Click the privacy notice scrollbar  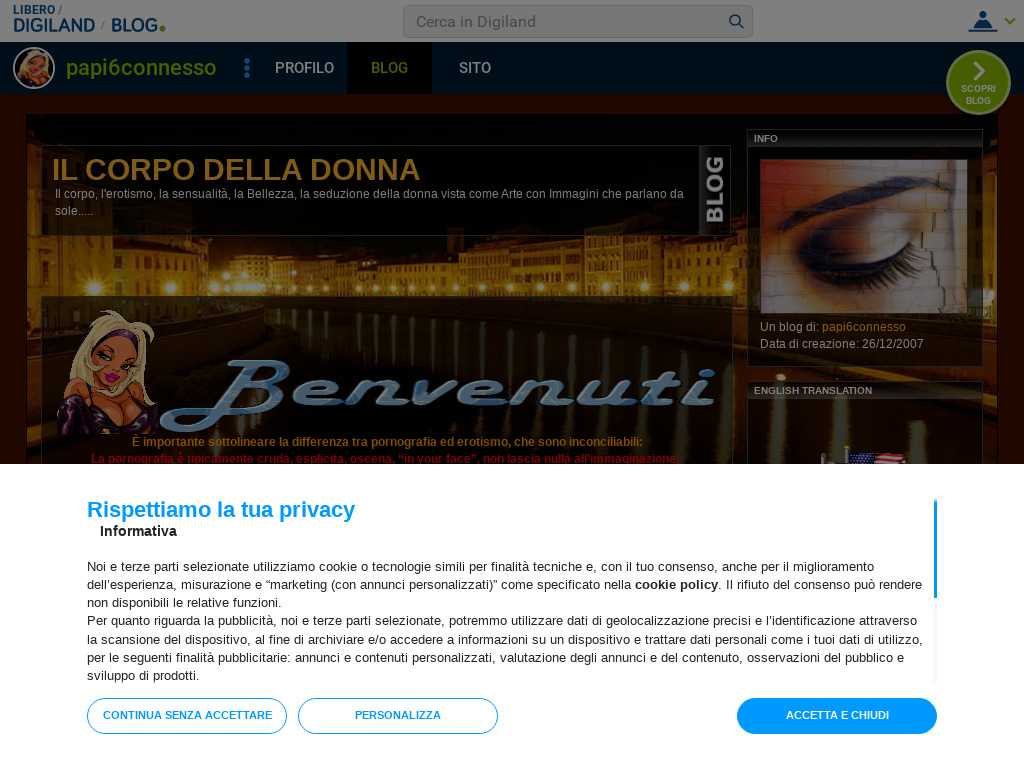tap(935, 549)
